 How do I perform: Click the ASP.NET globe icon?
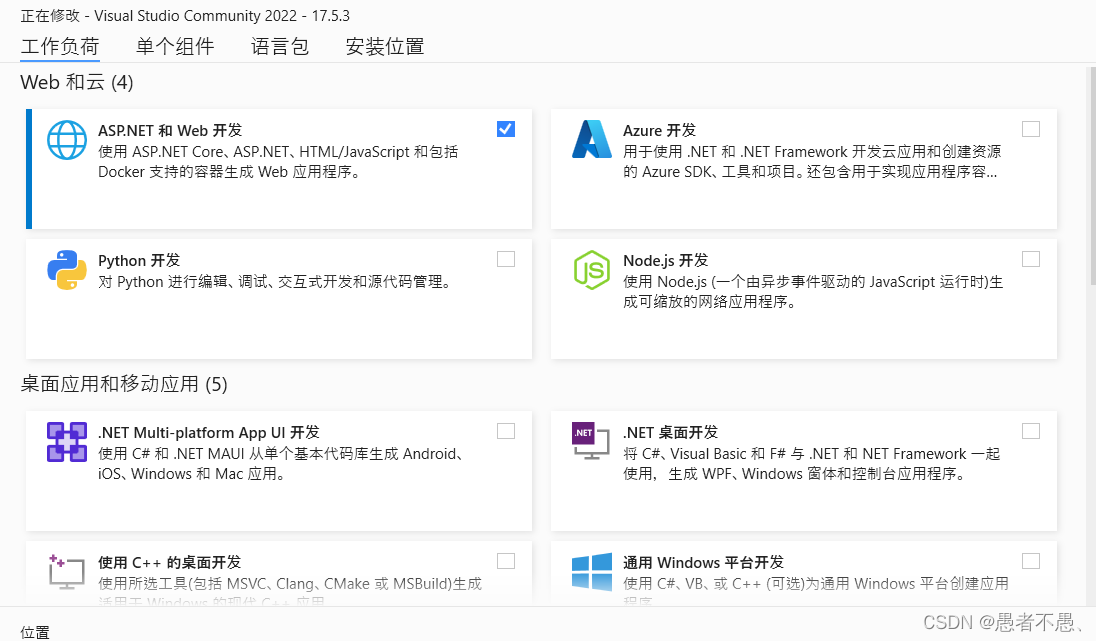click(67, 140)
